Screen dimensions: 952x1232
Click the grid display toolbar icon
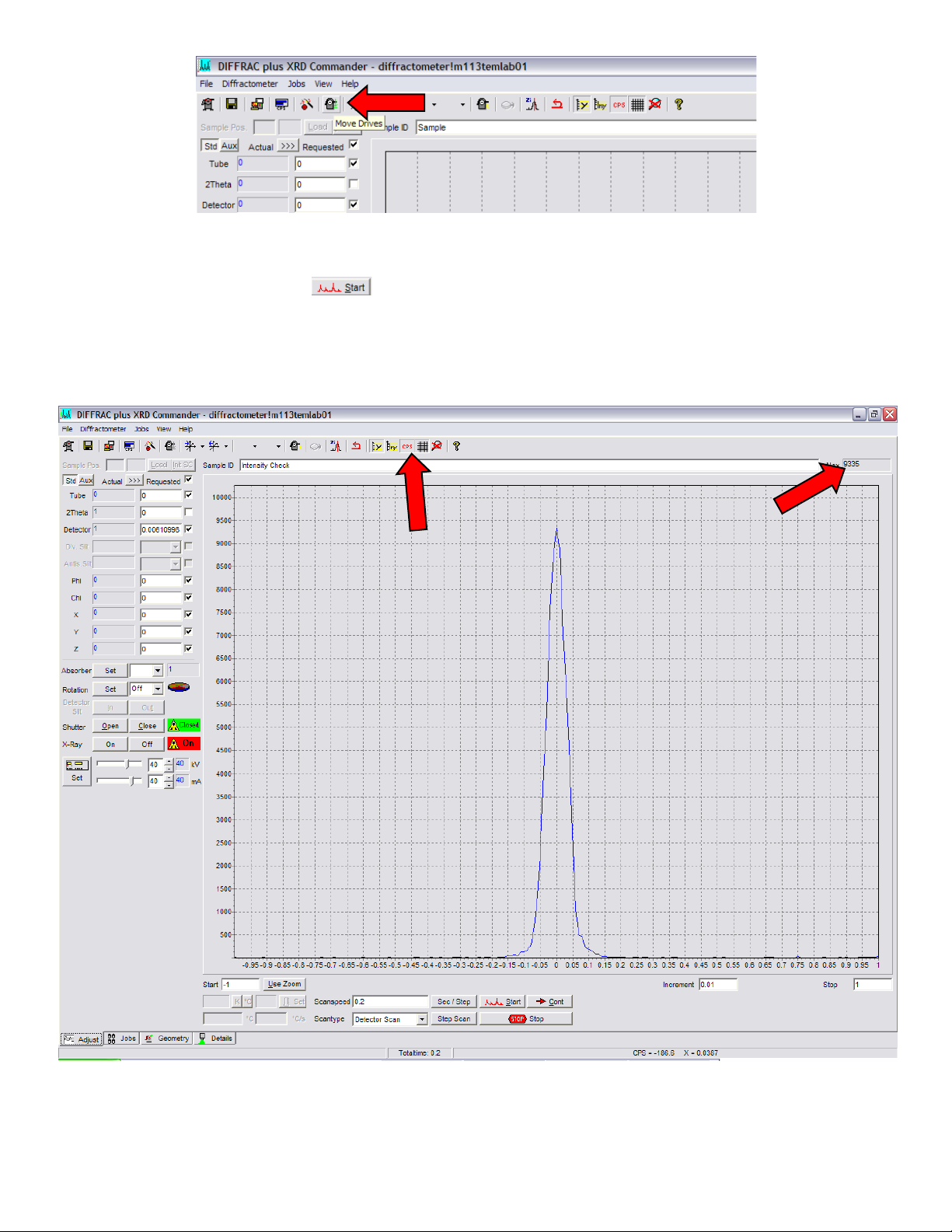[x=423, y=446]
